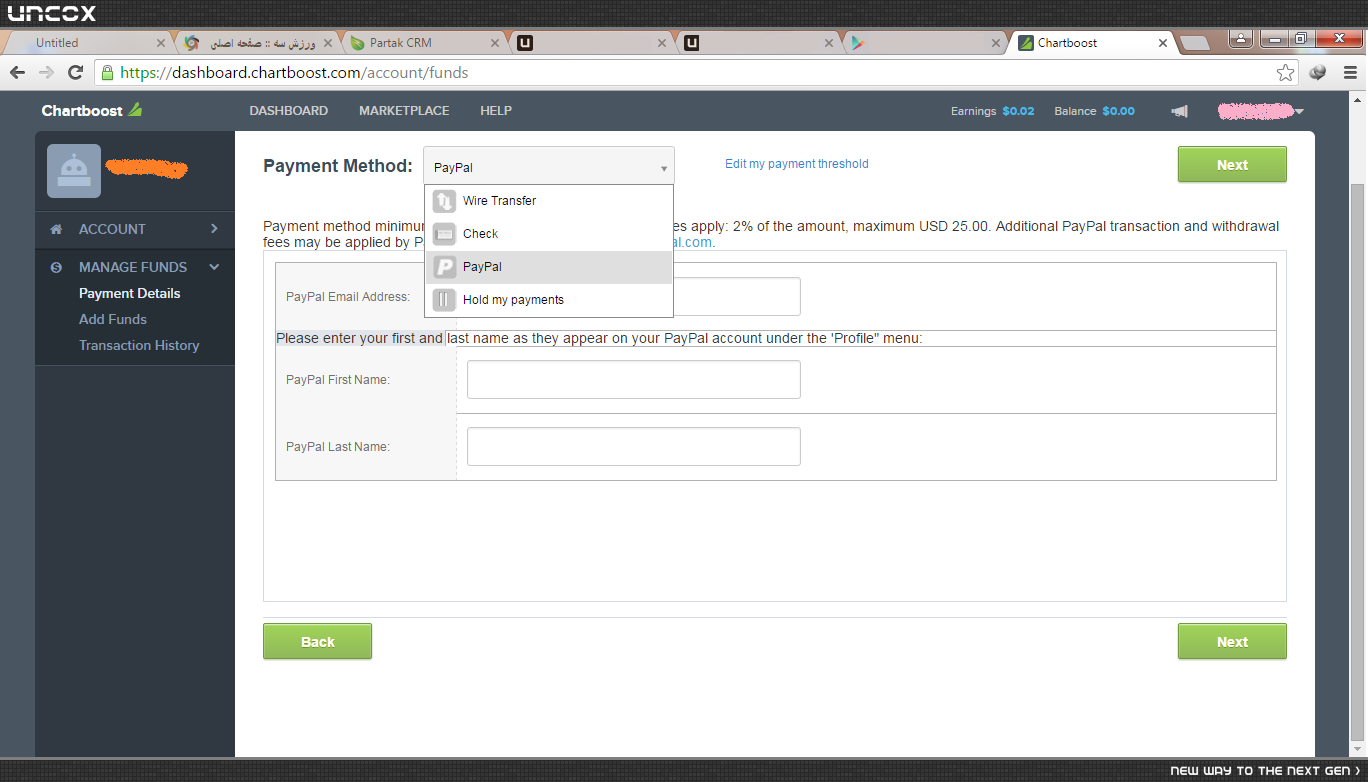Open a new browser tab

coord(1194,43)
